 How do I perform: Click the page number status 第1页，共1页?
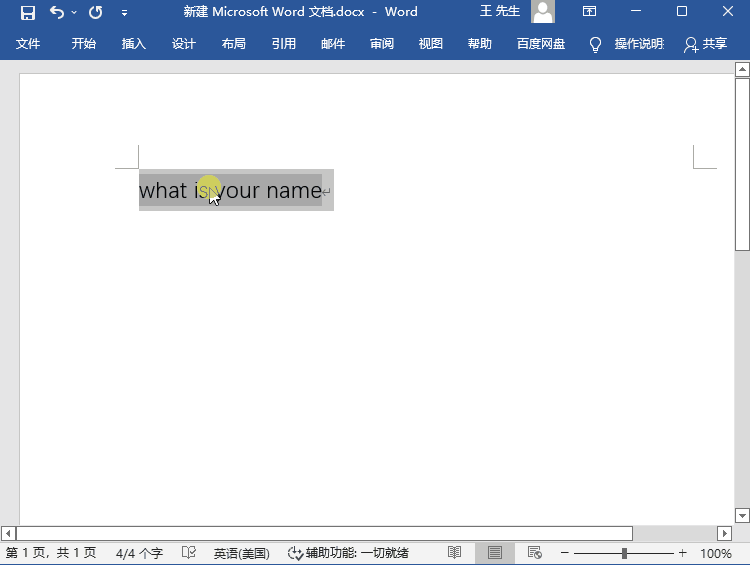click(x=51, y=553)
